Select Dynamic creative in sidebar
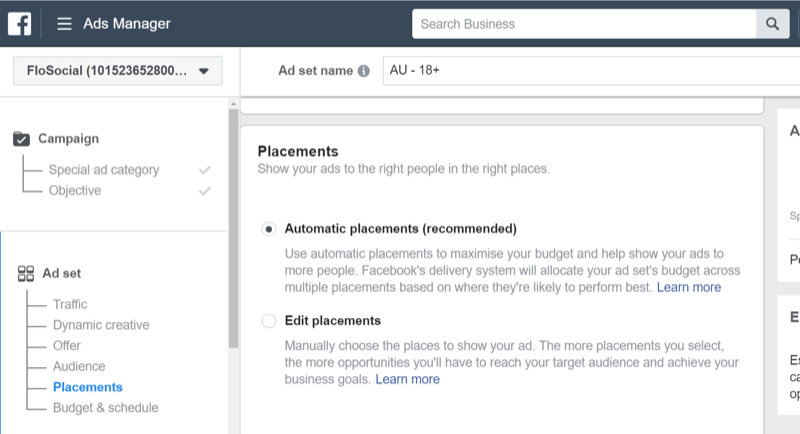The height and width of the screenshot is (434, 800). click(x=101, y=325)
